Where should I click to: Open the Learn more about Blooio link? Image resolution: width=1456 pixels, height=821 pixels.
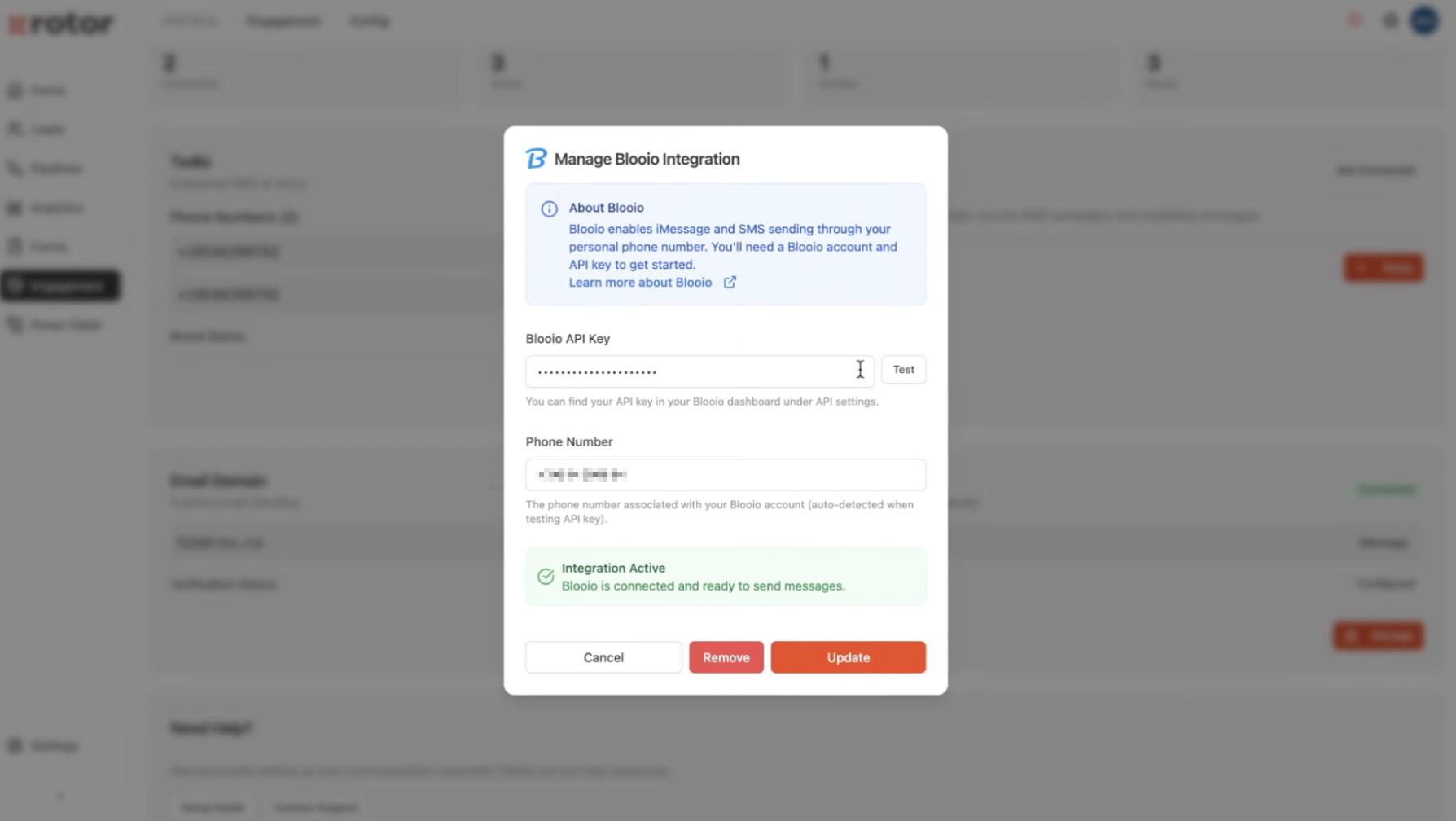[x=640, y=282]
